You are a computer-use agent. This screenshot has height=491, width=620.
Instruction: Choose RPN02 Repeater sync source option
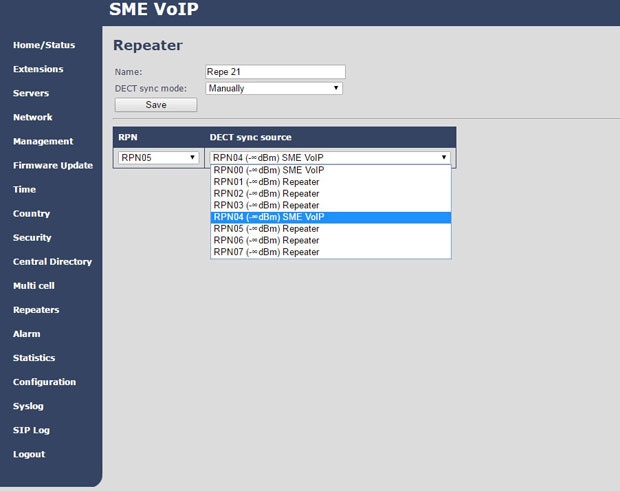(331, 194)
